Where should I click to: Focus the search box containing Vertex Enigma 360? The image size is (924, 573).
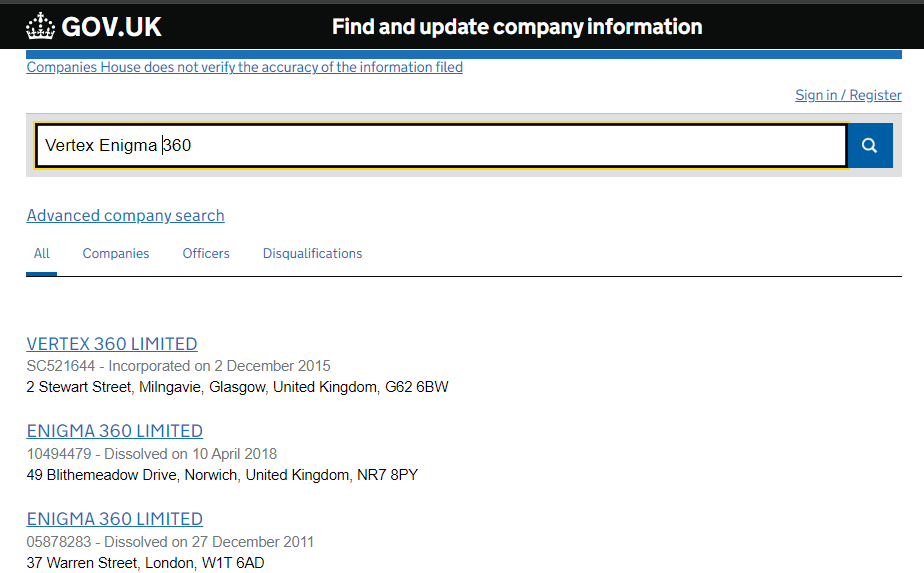[x=440, y=146]
